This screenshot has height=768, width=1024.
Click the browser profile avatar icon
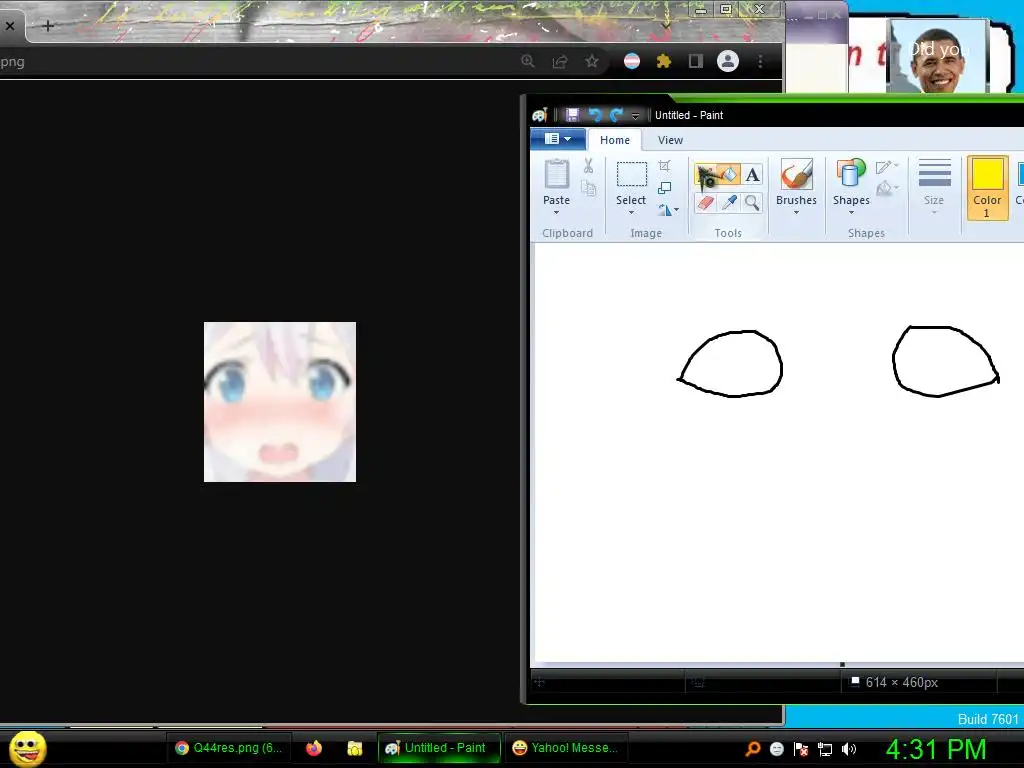(x=728, y=61)
